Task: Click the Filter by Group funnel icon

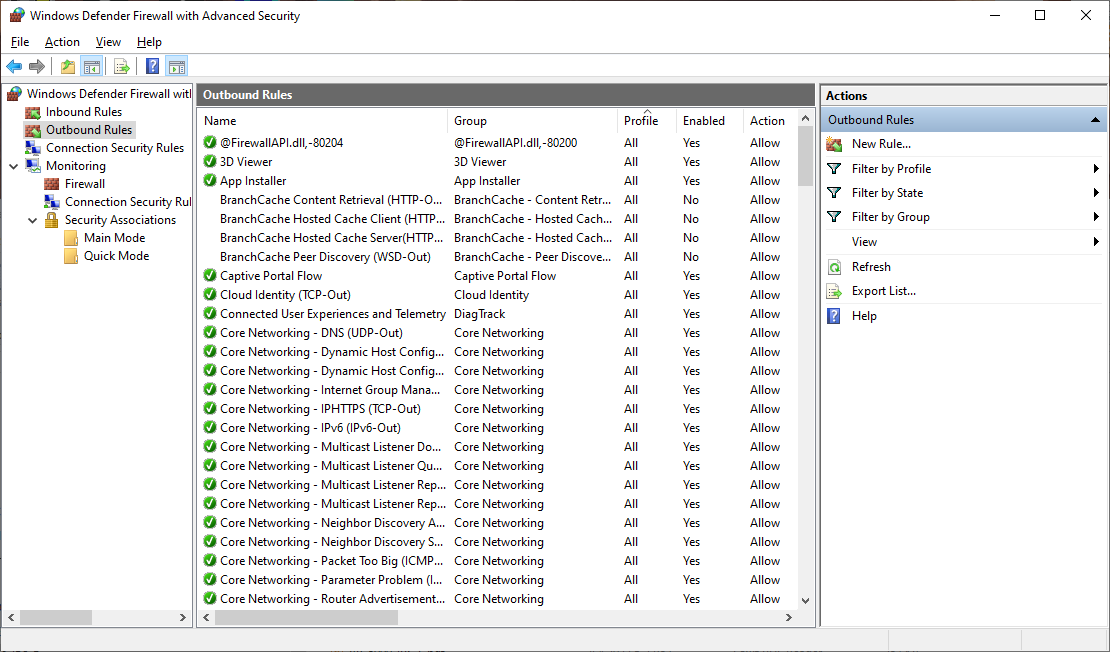Action: (x=835, y=217)
